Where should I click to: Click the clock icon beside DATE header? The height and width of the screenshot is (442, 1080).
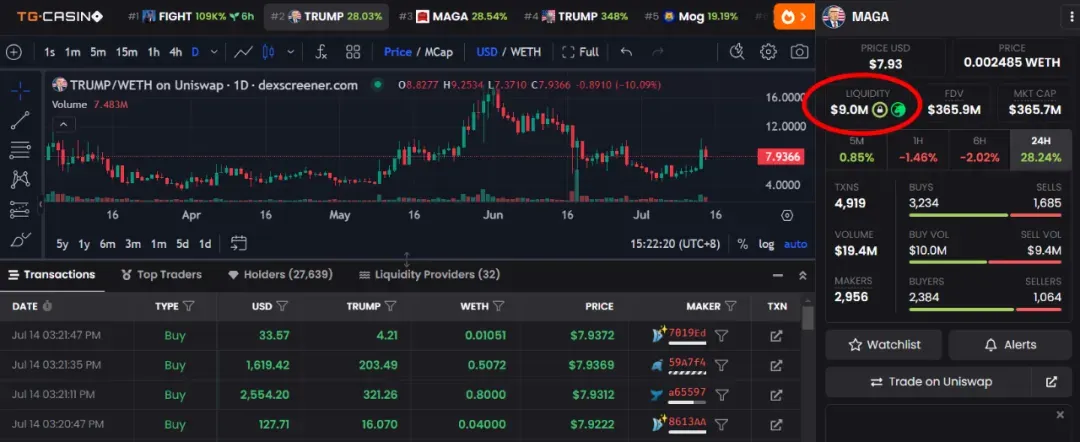[47, 306]
